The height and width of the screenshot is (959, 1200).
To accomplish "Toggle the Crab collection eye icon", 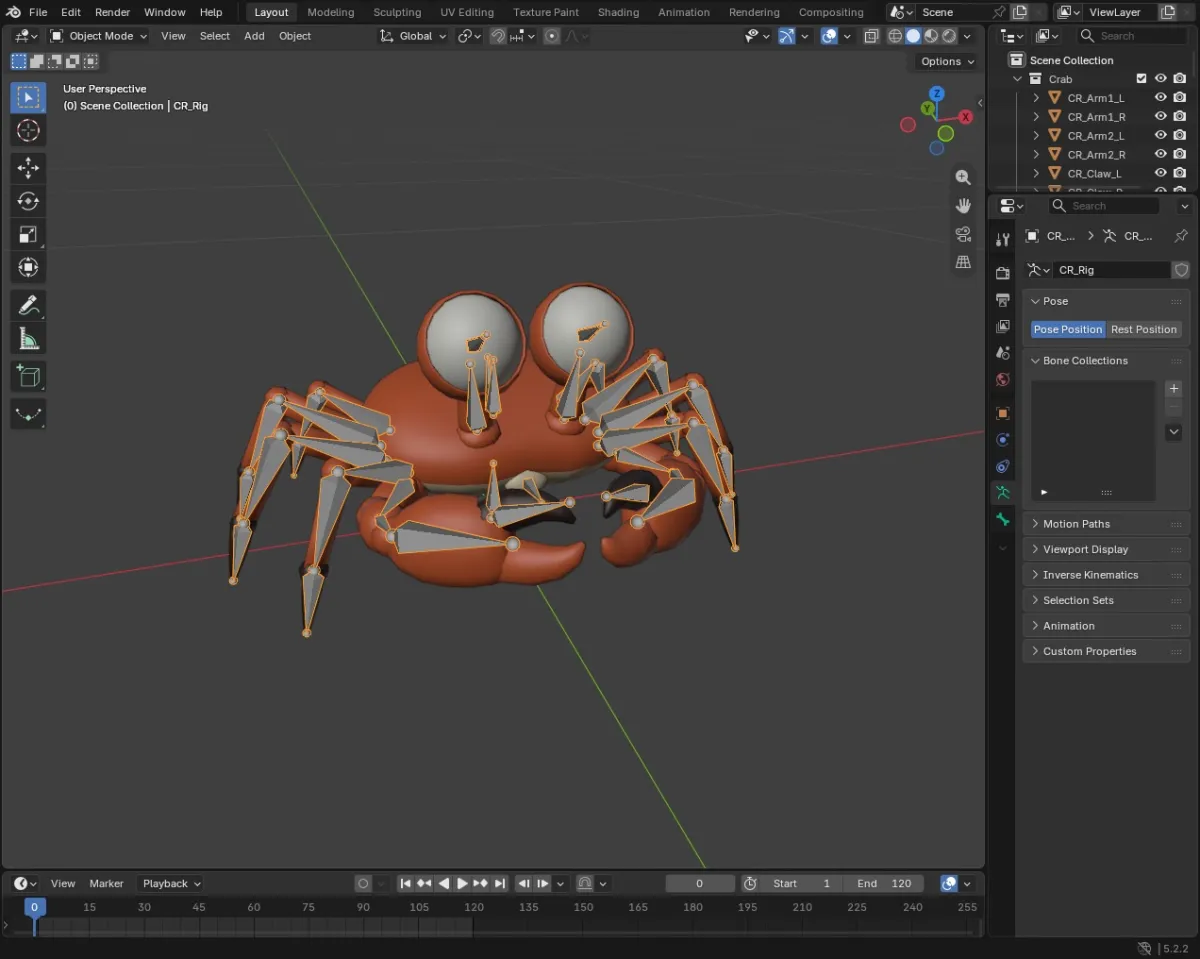I will point(1161,78).
